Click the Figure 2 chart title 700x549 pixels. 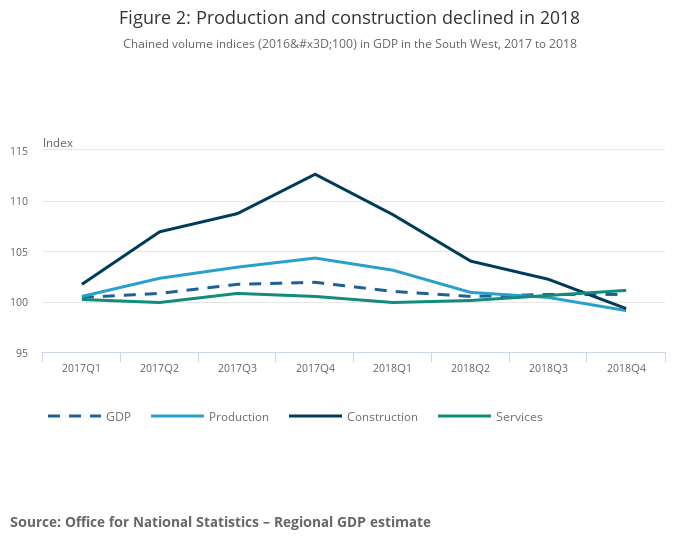349,18
